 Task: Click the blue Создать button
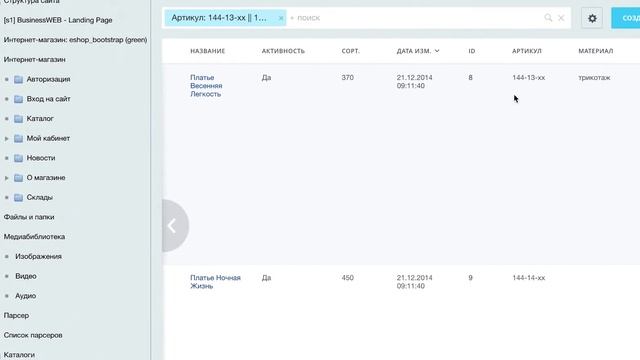click(x=626, y=18)
